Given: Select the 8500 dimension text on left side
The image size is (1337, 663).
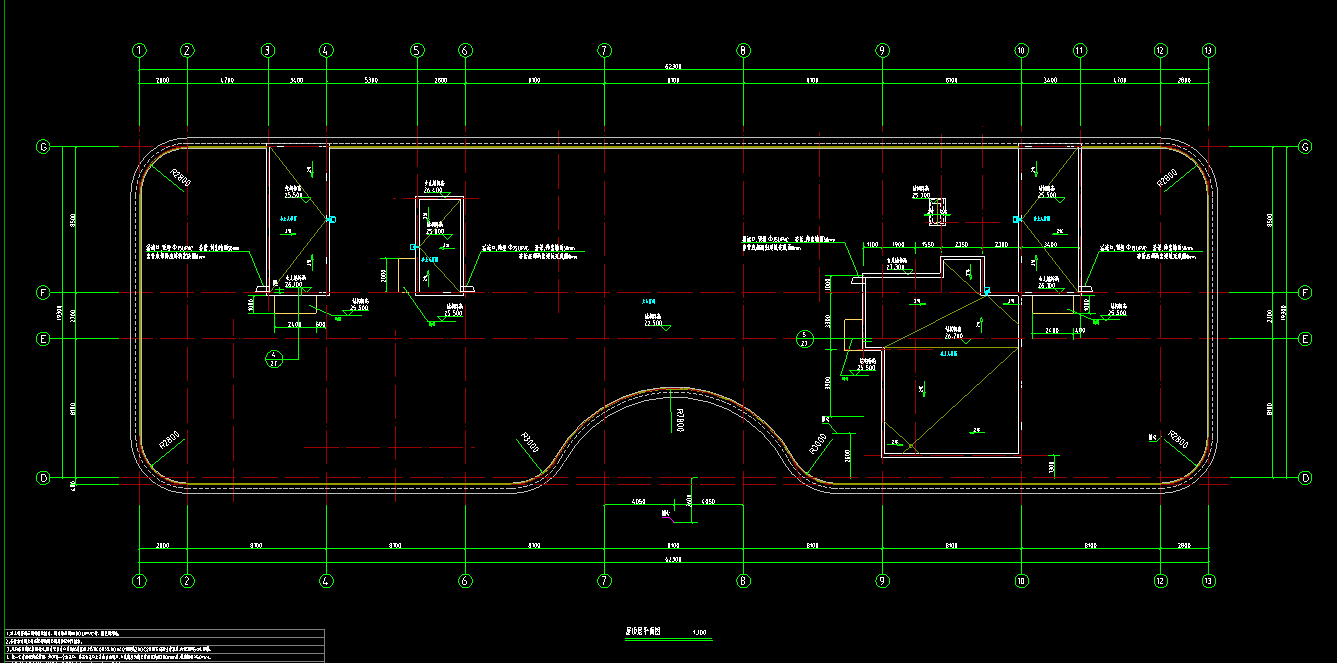Looking at the screenshot, I should (73, 220).
